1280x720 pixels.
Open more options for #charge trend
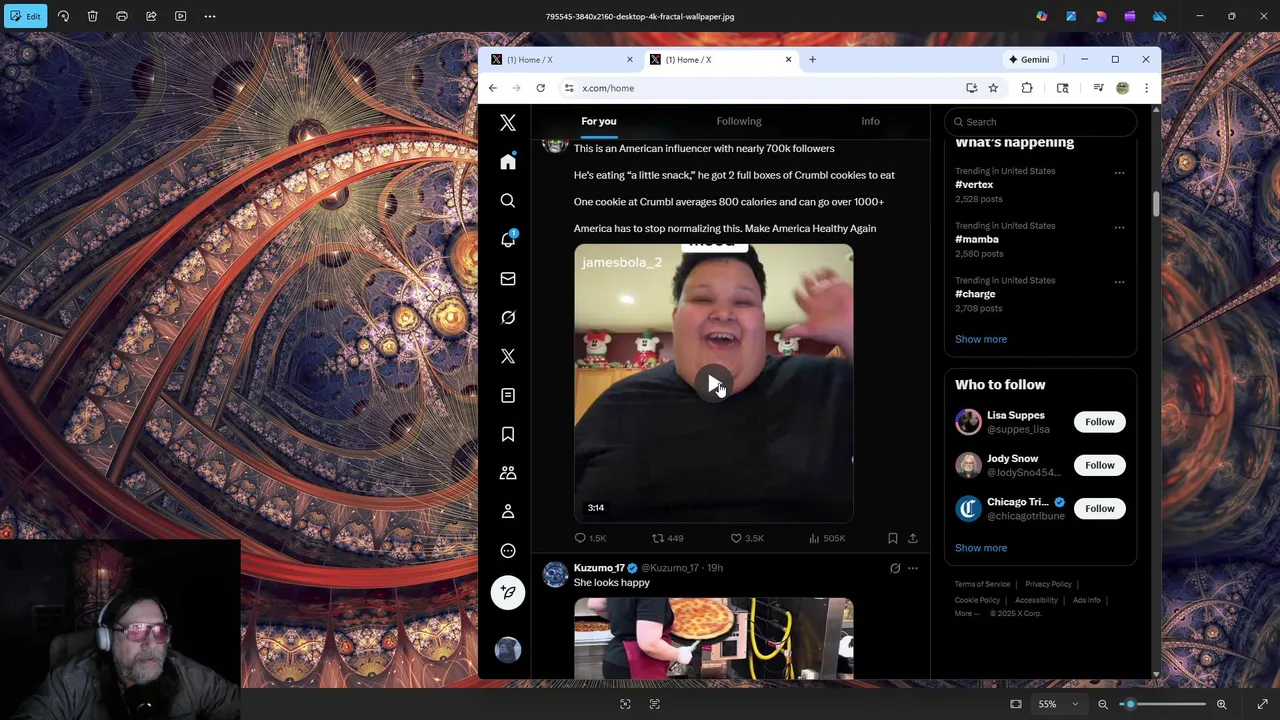pyautogui.click(x=1119, y=282)
